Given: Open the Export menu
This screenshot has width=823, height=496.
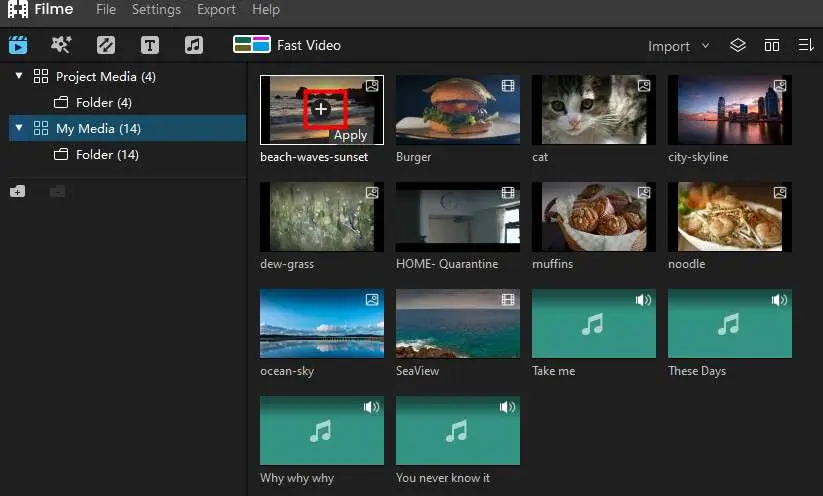Looking at the screenshot, I should pyautogui.click(x=216, y=9).
